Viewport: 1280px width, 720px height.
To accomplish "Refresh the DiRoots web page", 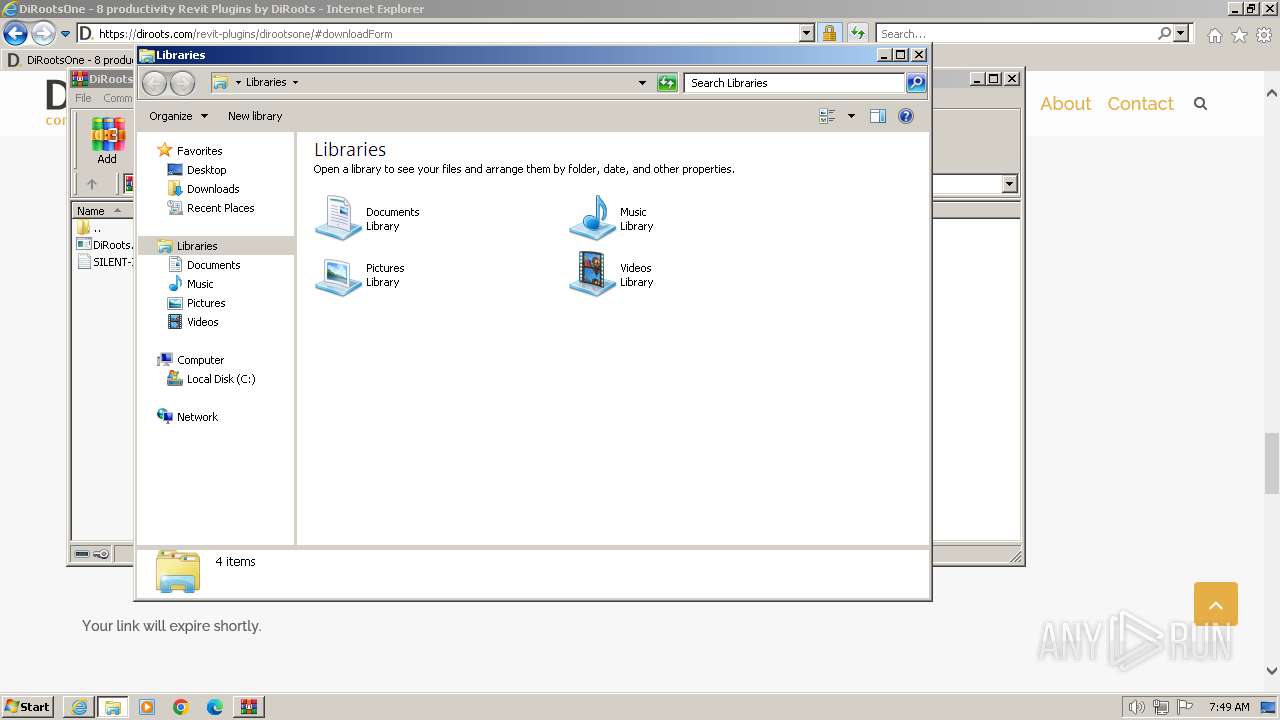I will click(857, 33).
